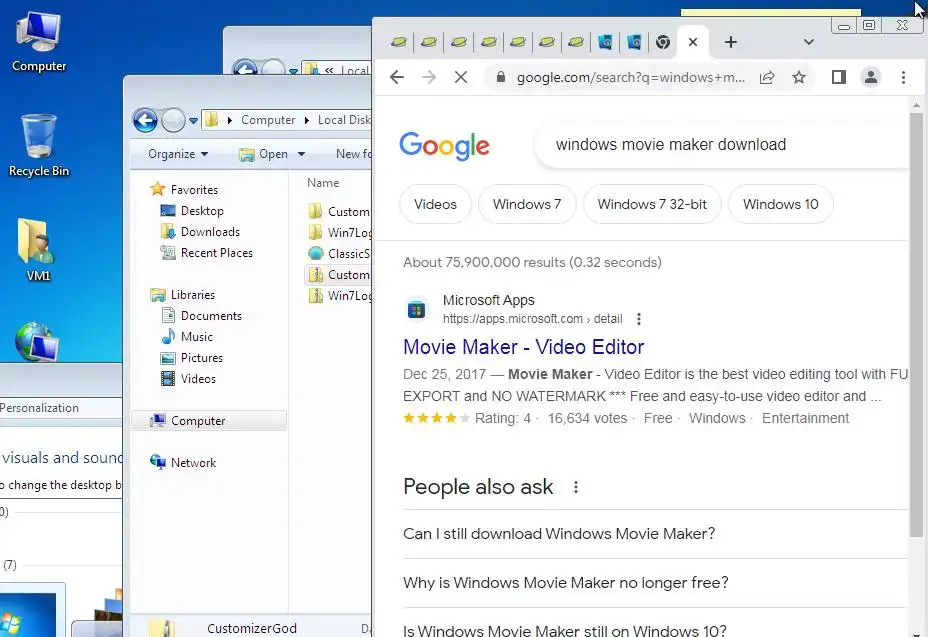928x637 pixels.
Task: Open Chrome three-dot menu
Action: point(903,77)
